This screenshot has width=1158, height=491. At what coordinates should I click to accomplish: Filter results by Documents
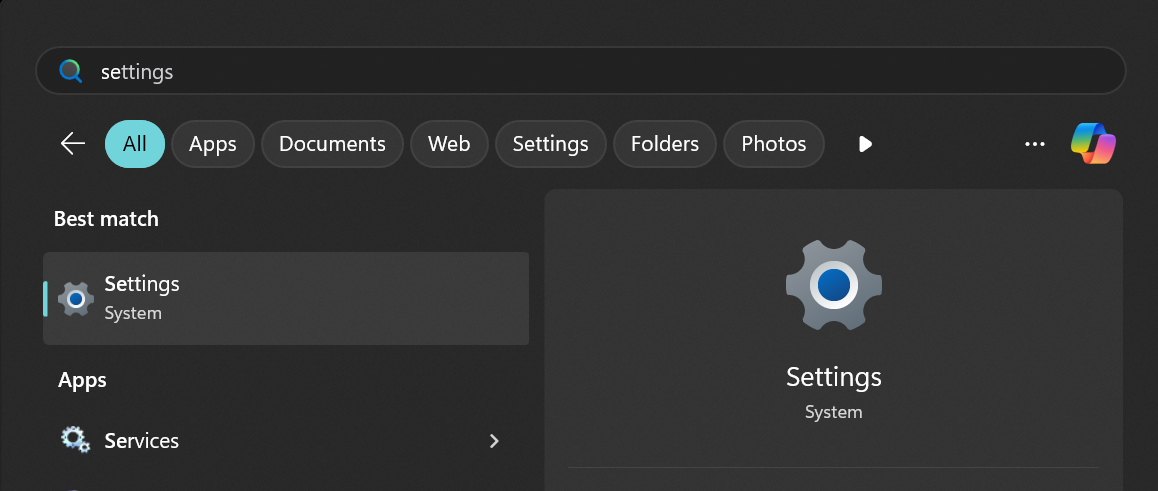(332, 144)
